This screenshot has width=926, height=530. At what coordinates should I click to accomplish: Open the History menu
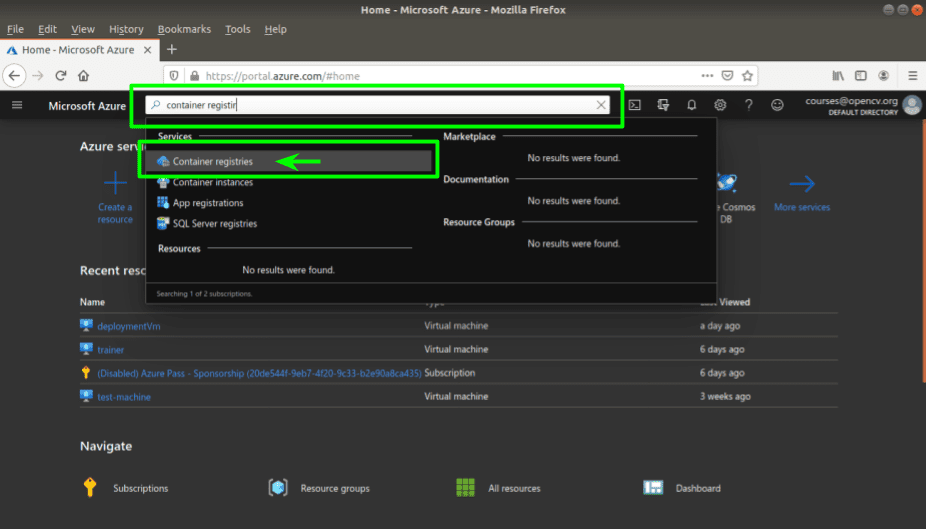click(126, 29)
